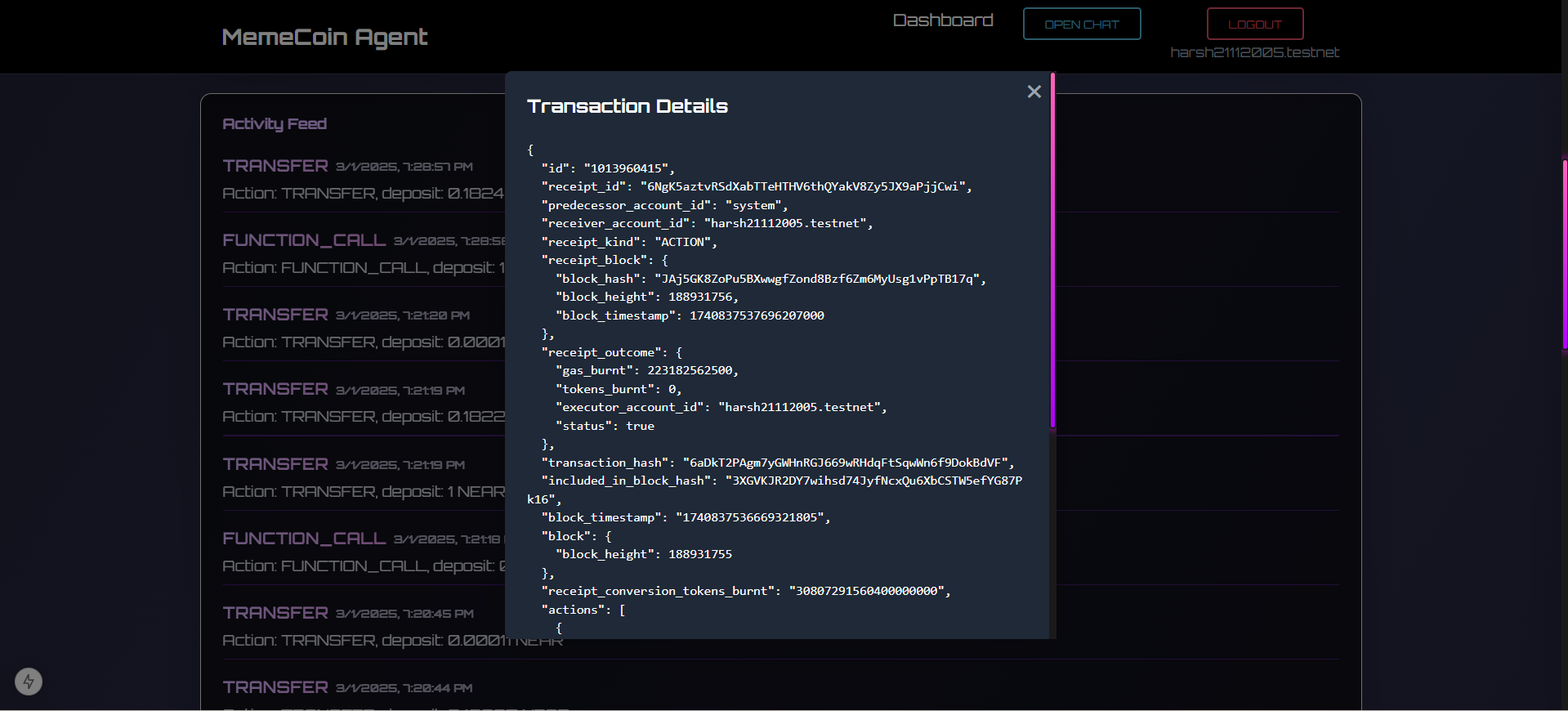The image size is (1568, 711).
Task: Click the receiver_account_id line
Action: 707,223
